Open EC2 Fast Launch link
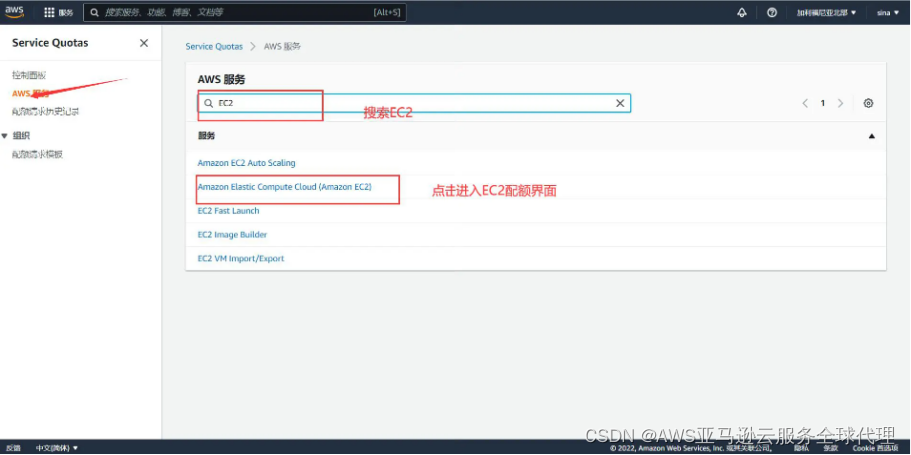This screenshot has width=911, height=455. (228, 210)
